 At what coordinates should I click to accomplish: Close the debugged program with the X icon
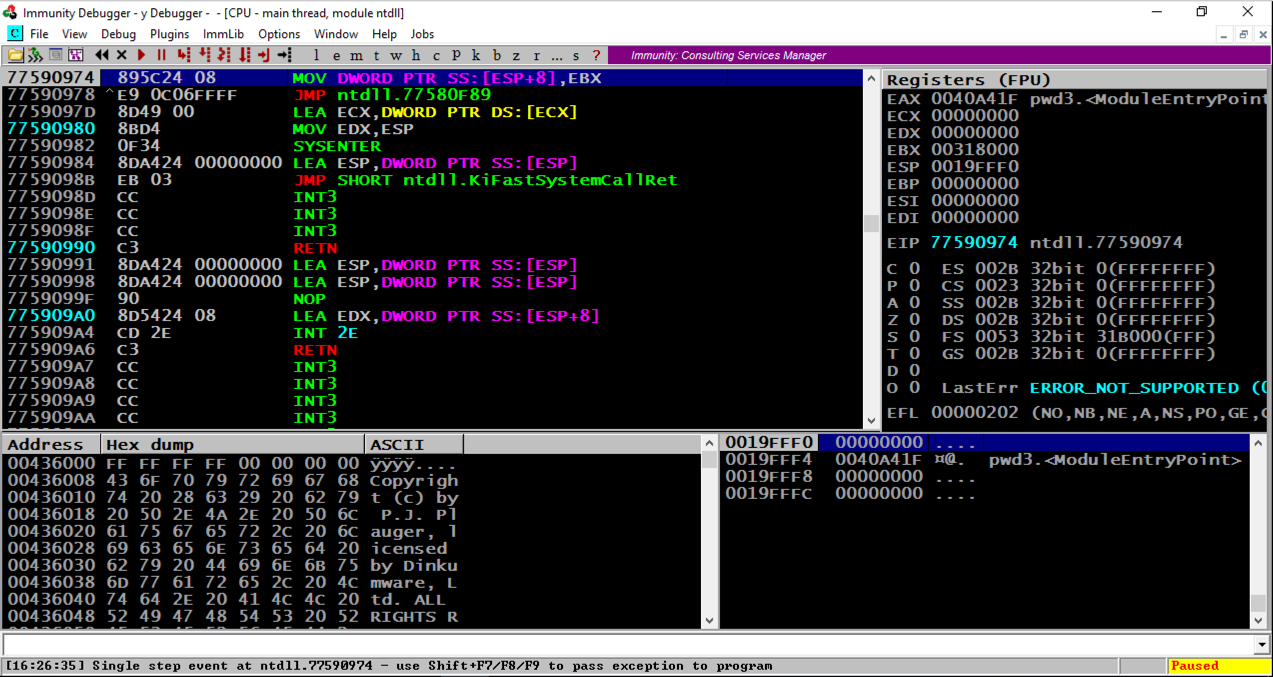pos(121,55)
